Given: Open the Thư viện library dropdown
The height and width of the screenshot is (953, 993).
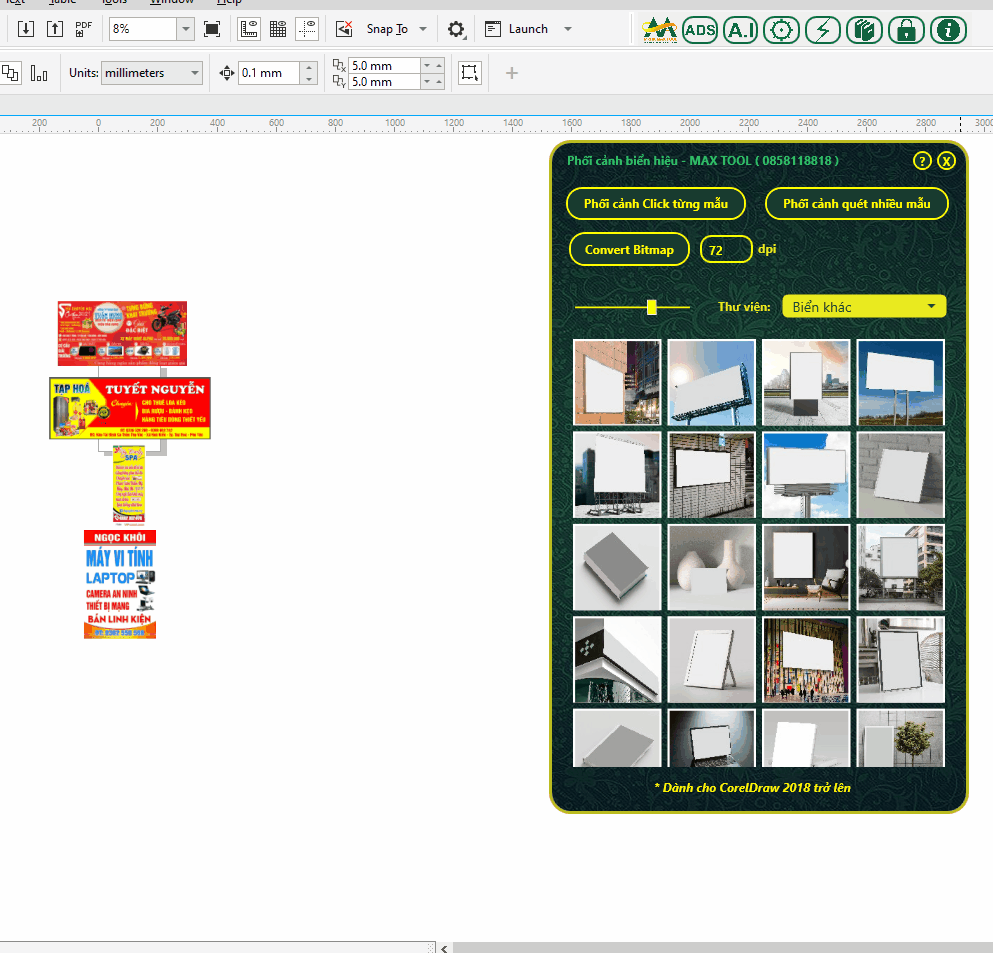Looking at the screenshot, I should 863,306.
